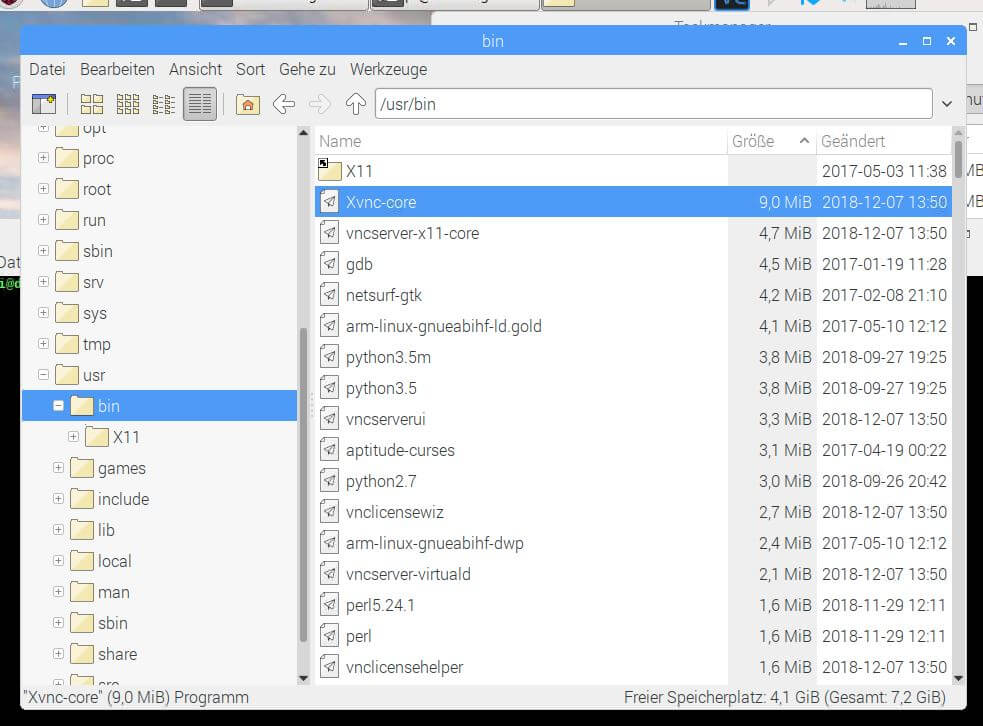Select the detailed list view button
The height and width of the screenshot is (726, 983).
tap(200, 104)
